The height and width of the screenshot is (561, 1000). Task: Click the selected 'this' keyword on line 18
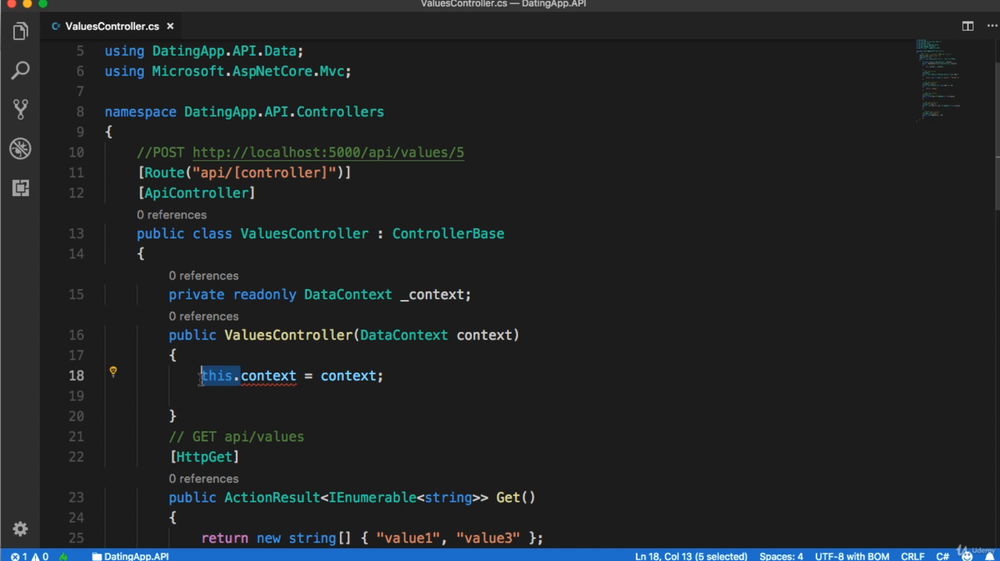pos(217,376)
